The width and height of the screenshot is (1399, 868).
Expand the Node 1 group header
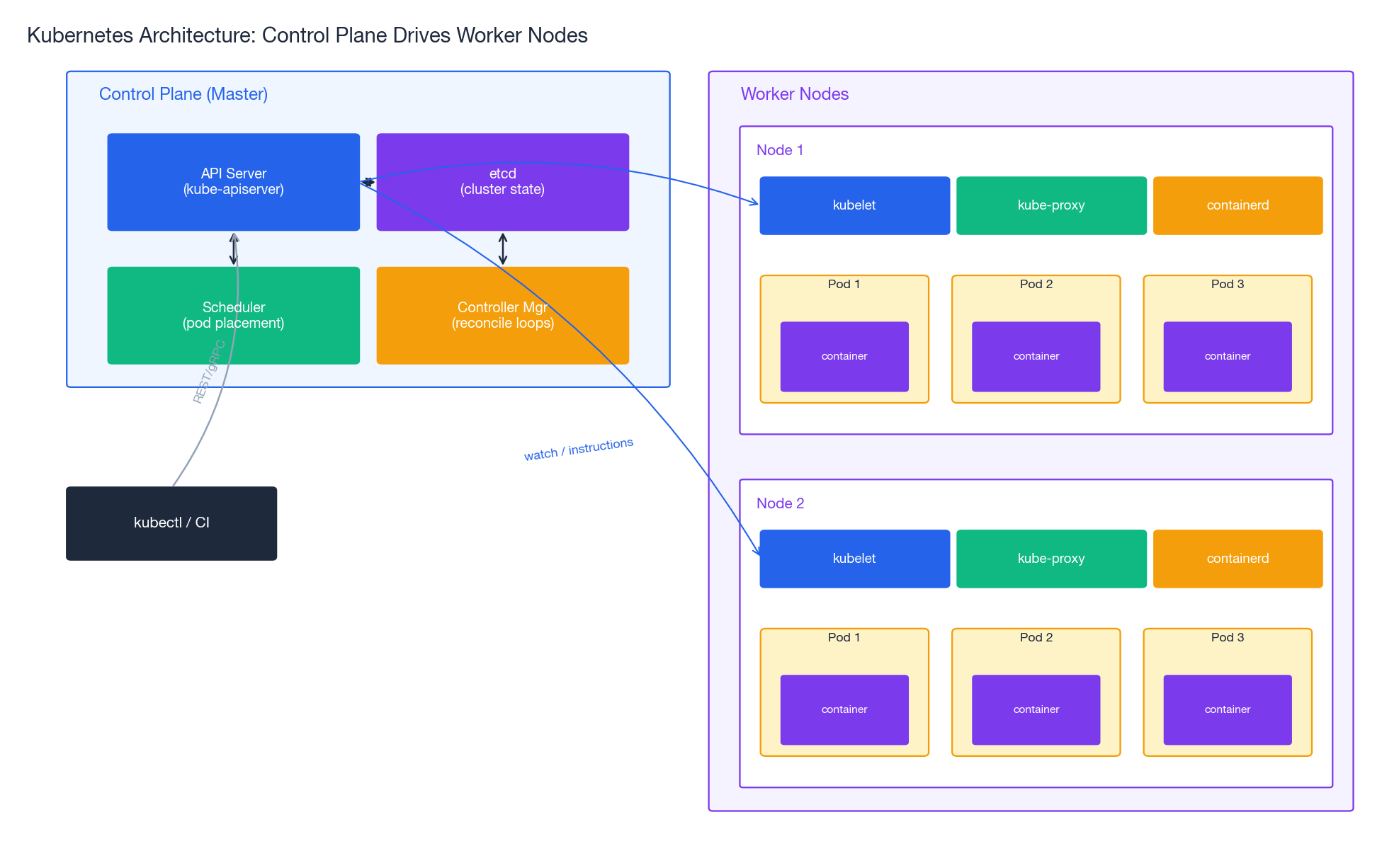(779, 150)
